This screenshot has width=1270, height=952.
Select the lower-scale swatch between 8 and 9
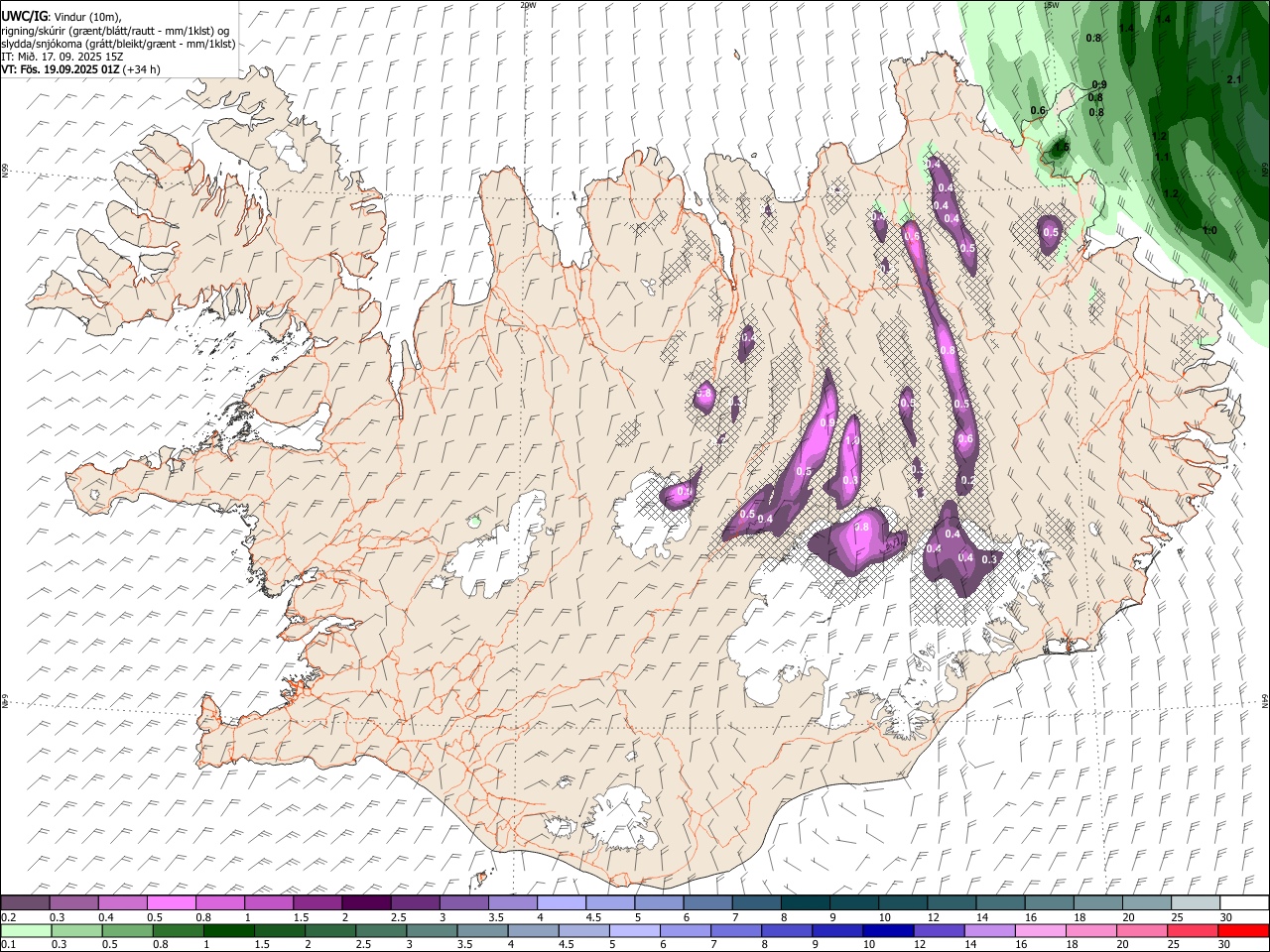coord(787,930)
